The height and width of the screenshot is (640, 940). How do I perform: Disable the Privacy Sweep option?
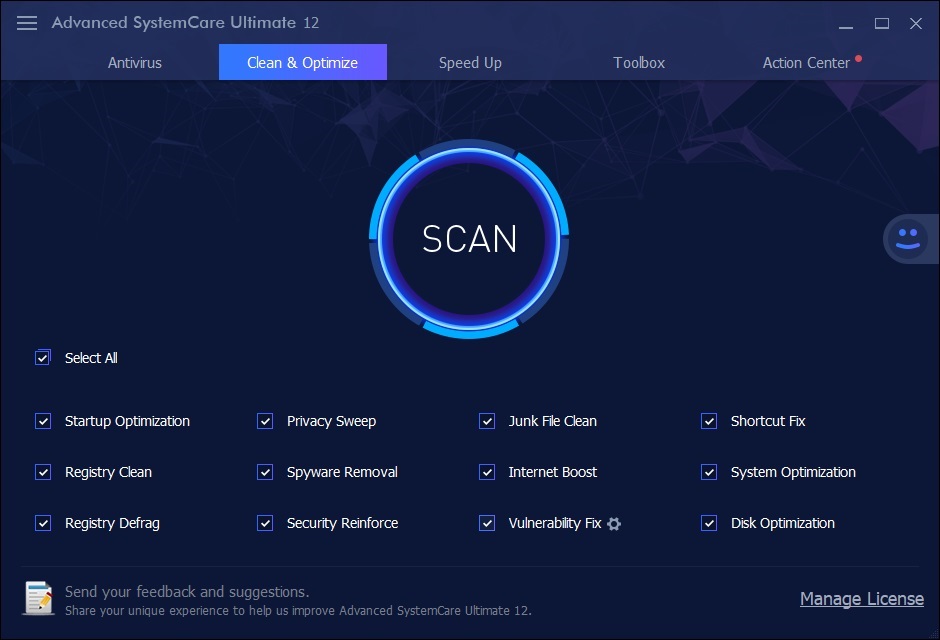265,421
